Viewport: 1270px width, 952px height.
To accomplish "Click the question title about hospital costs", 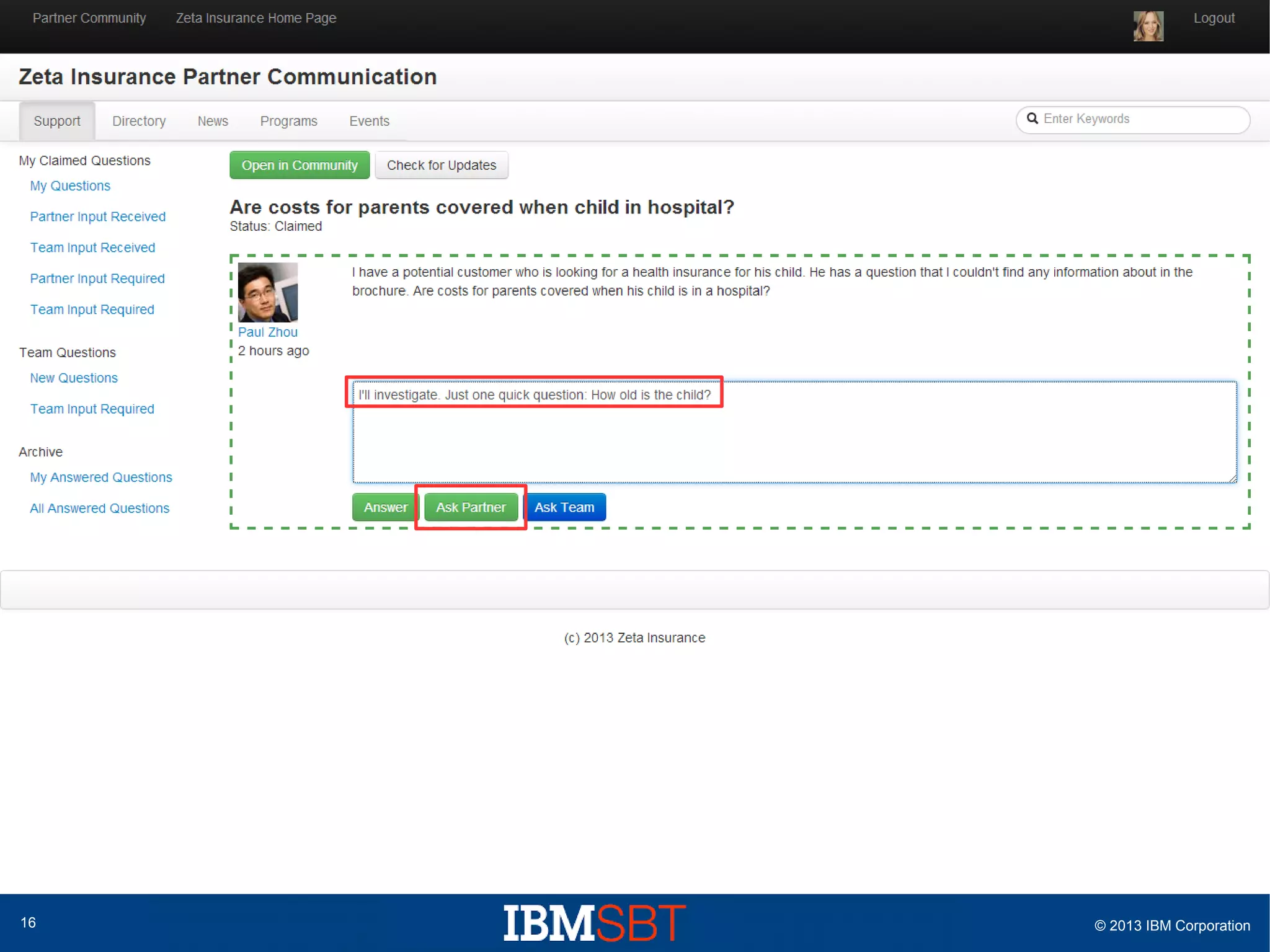I will point(482,207).
